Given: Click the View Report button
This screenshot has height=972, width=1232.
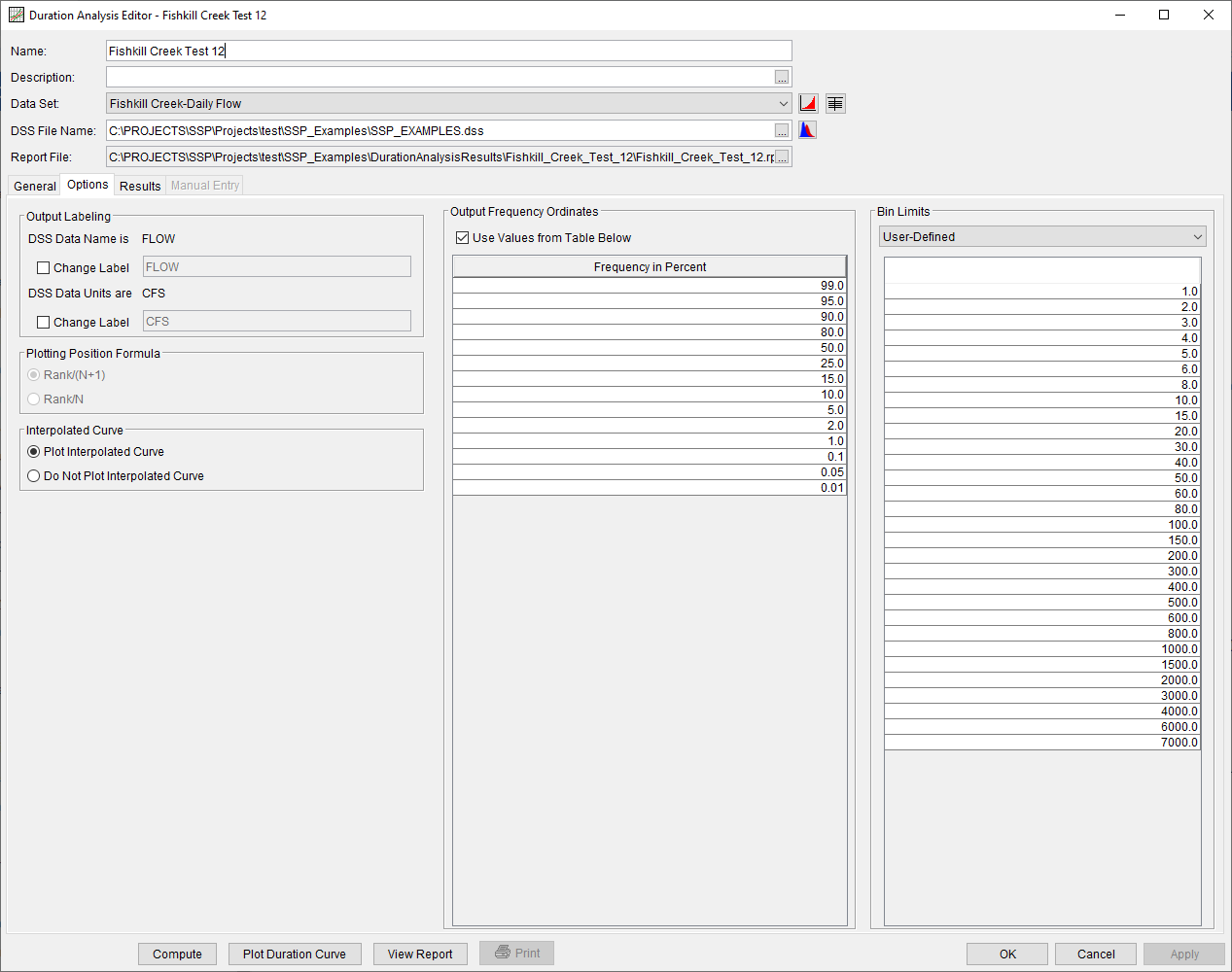Looking at the screenshot, I should (x=420, y=954).
